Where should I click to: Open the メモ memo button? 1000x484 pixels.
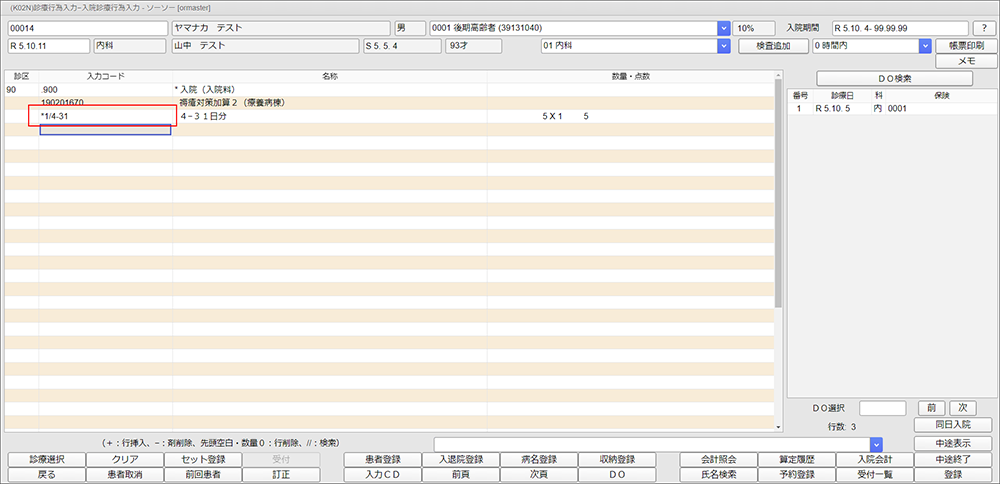(966, 61)
